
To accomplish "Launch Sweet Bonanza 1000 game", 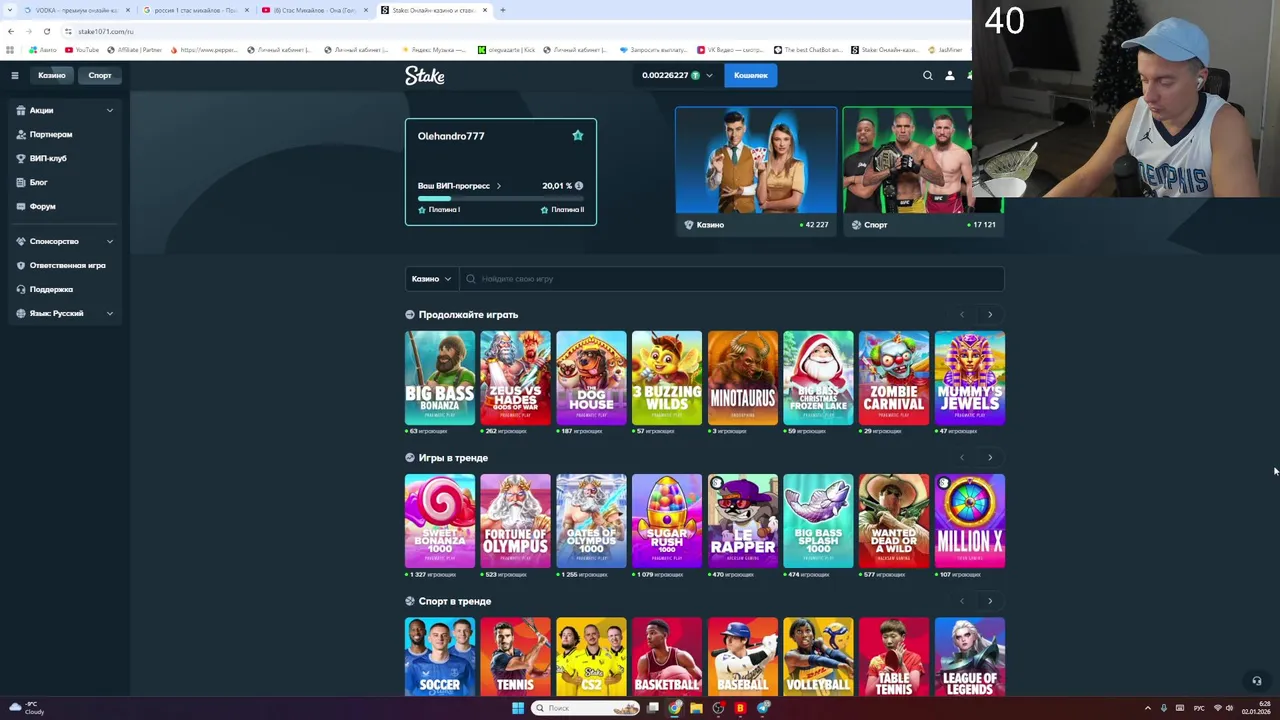I will click(440, 521).
